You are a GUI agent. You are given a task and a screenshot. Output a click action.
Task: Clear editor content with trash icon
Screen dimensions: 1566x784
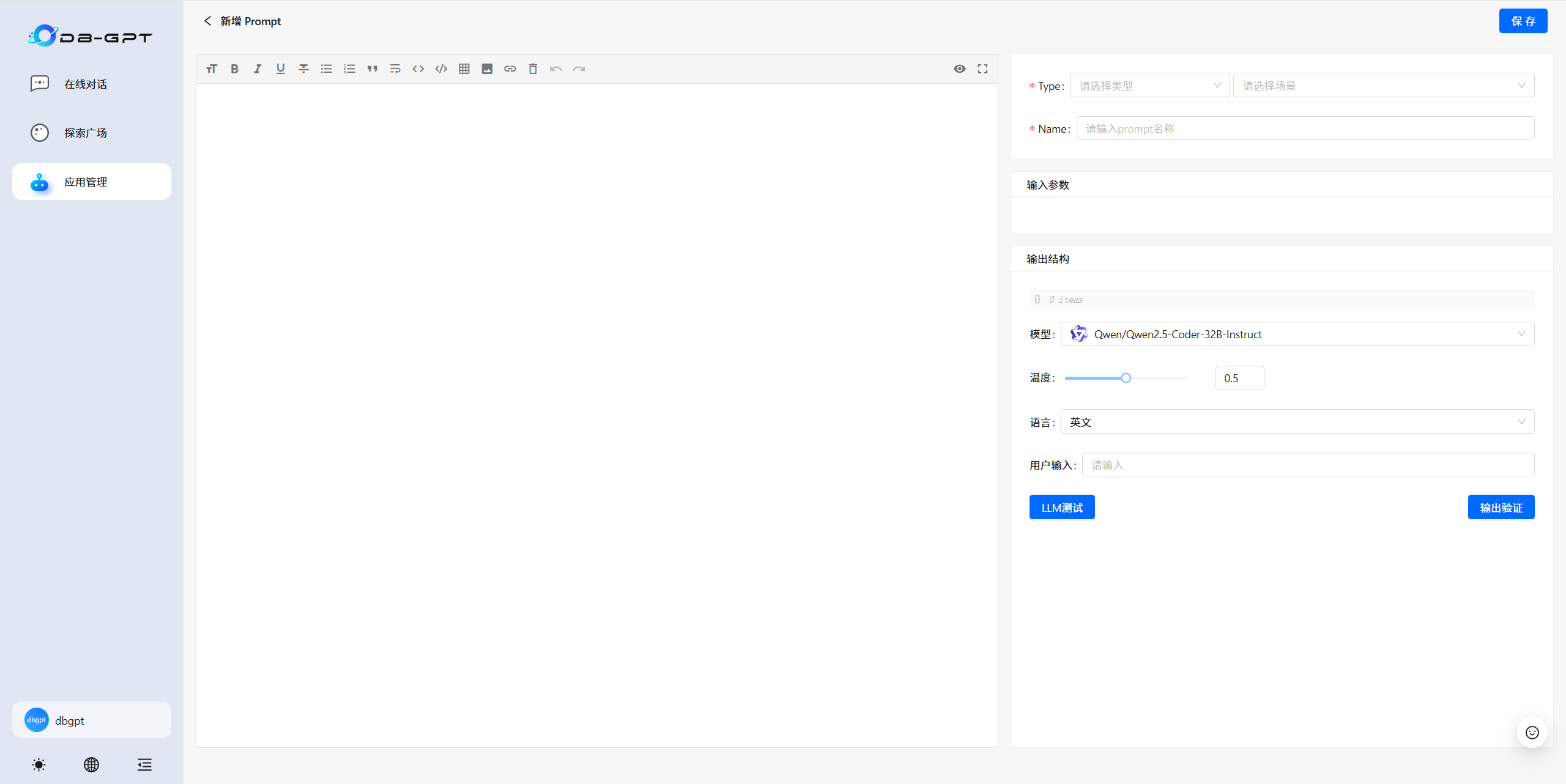tap(533, 69)
